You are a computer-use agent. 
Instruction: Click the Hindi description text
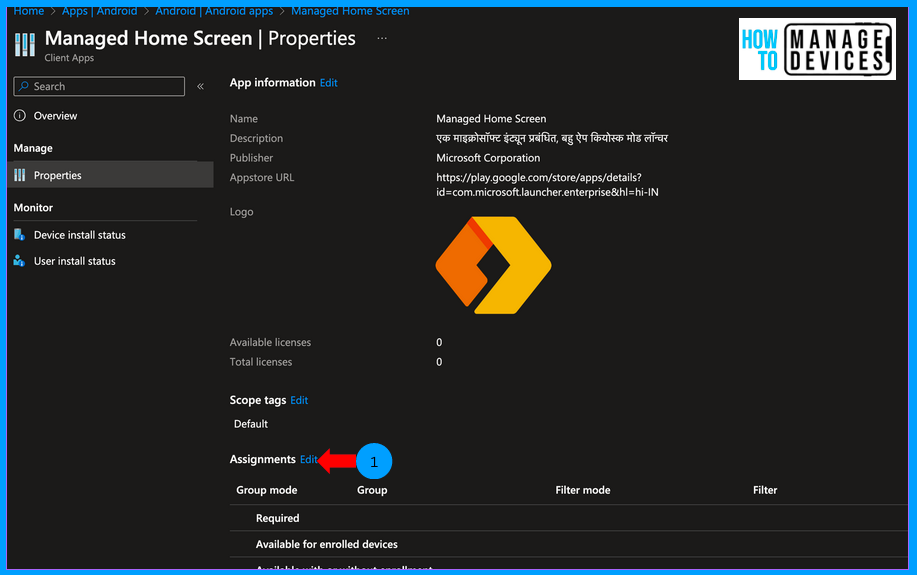pos(551,138)
